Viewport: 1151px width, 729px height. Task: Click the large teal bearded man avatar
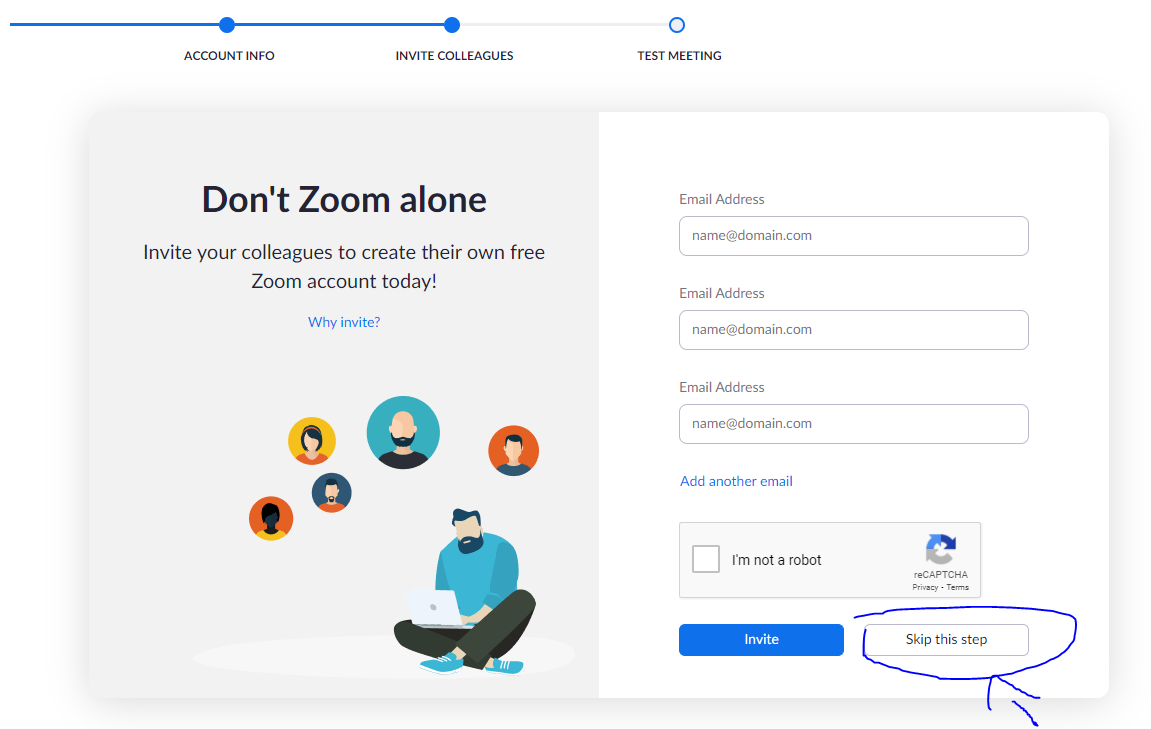[403, 432]
